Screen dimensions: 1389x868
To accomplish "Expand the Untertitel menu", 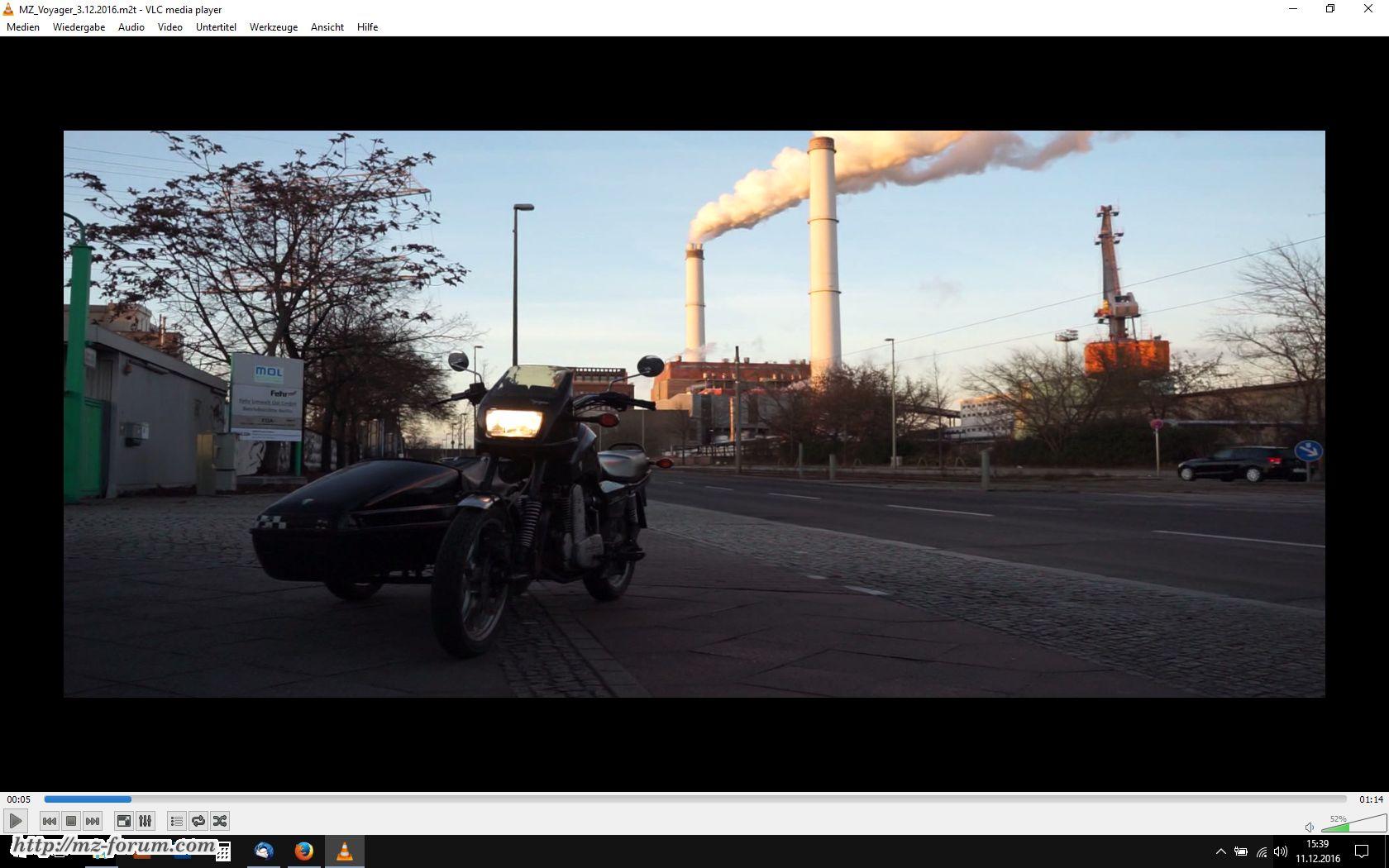I will 216,27.
